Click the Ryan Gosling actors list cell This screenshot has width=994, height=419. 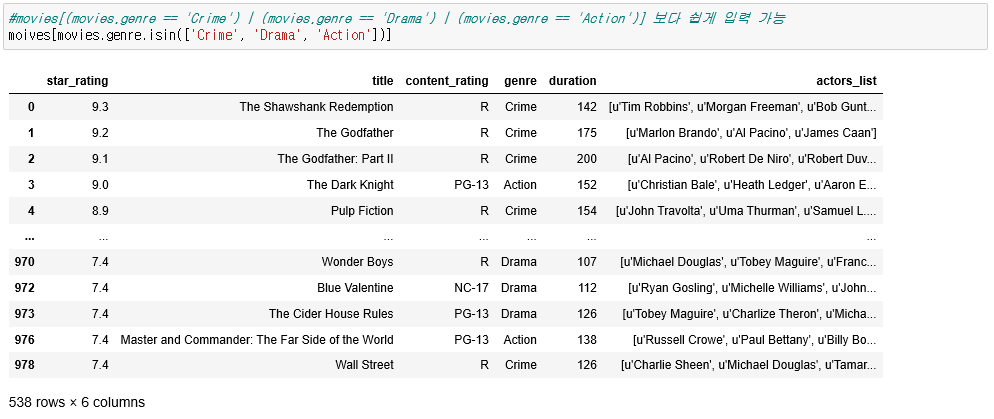click(752, 288)
